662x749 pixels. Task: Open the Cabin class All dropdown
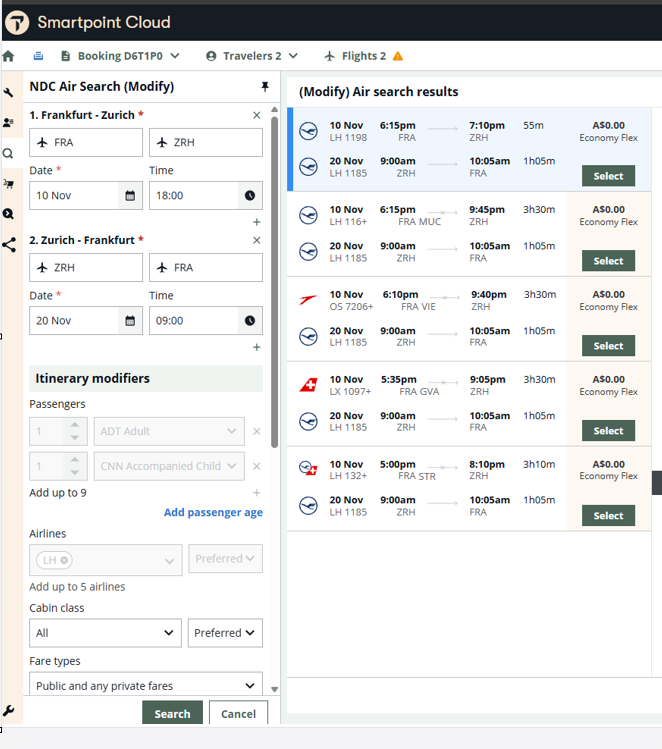click(105, 633)
